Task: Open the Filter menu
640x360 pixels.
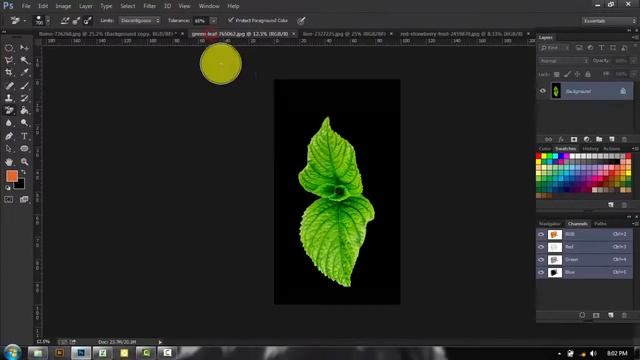Action: [149, 6]
